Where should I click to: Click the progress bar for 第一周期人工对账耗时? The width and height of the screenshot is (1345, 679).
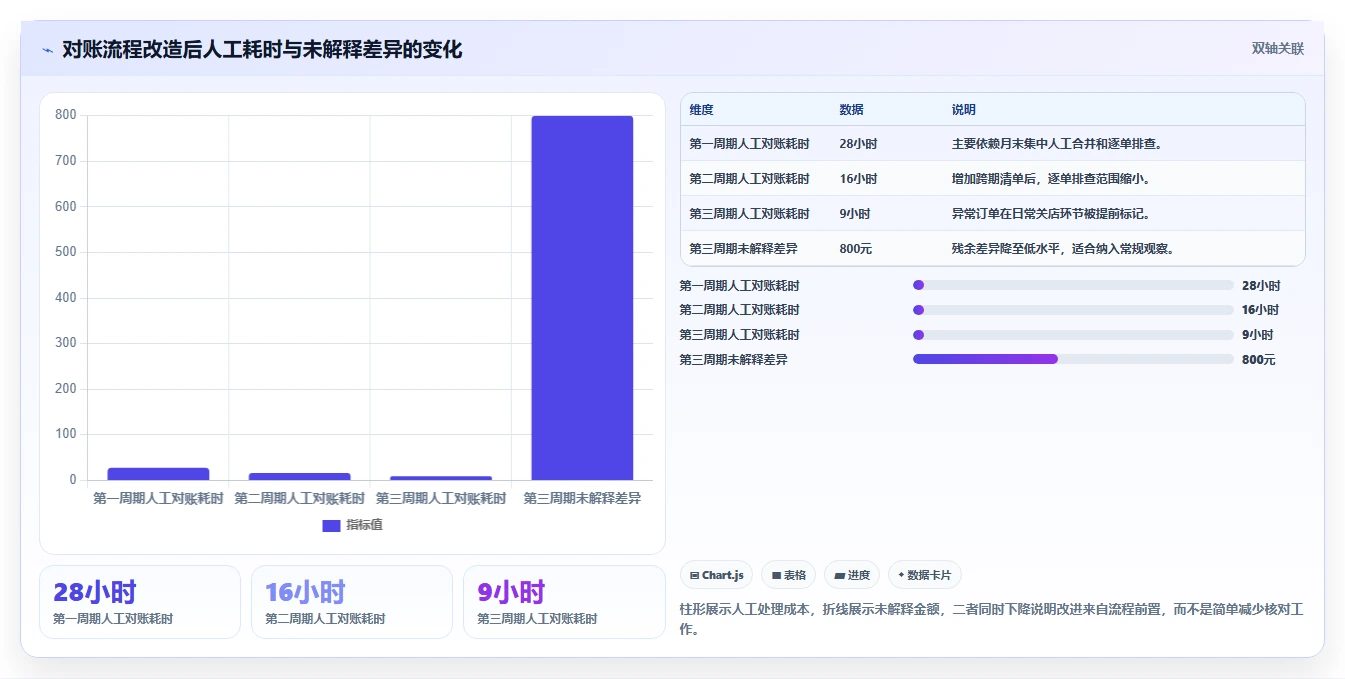pyautogui.click(x=1073, y=285)
